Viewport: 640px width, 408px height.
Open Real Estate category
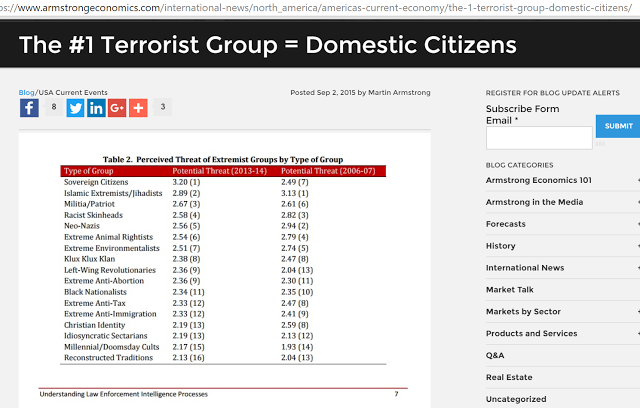pyautogui.click(x=509, y=377)
